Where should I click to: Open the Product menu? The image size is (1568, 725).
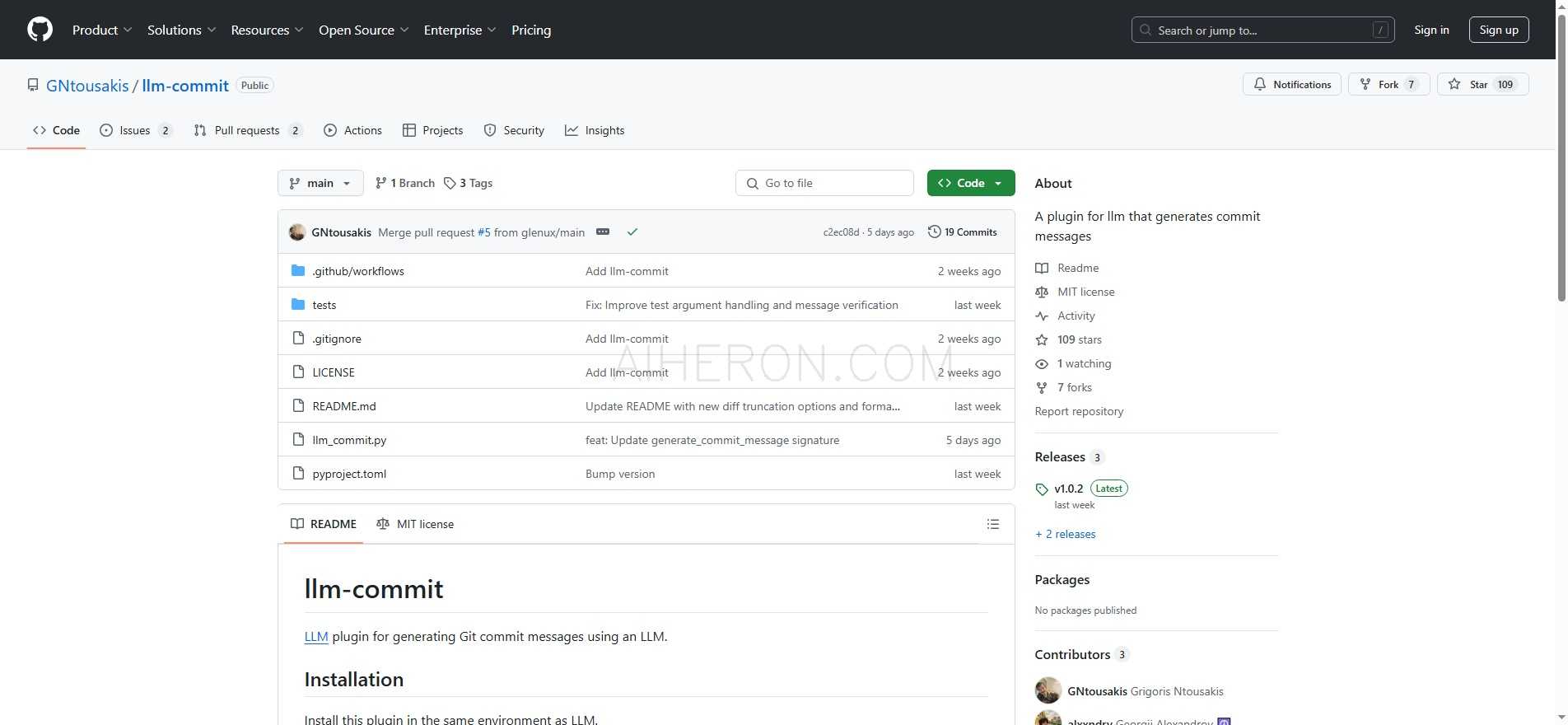(102, 30)
